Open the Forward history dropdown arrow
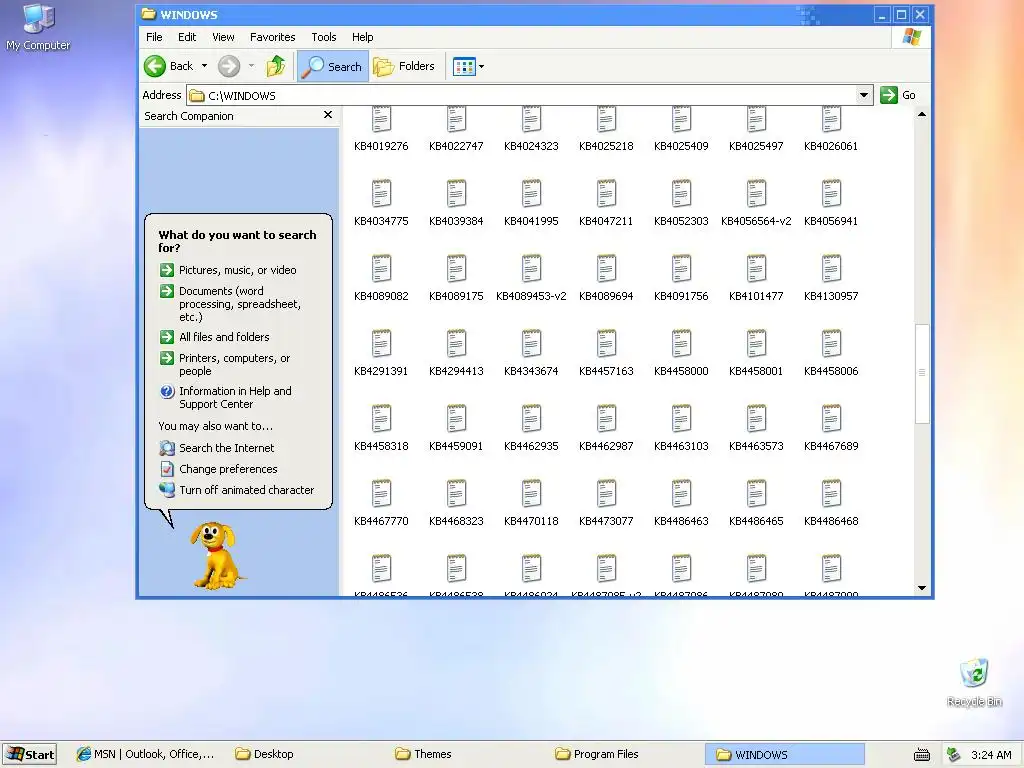This screenshot has height=768, width=1024. click(x=251, y=66)
